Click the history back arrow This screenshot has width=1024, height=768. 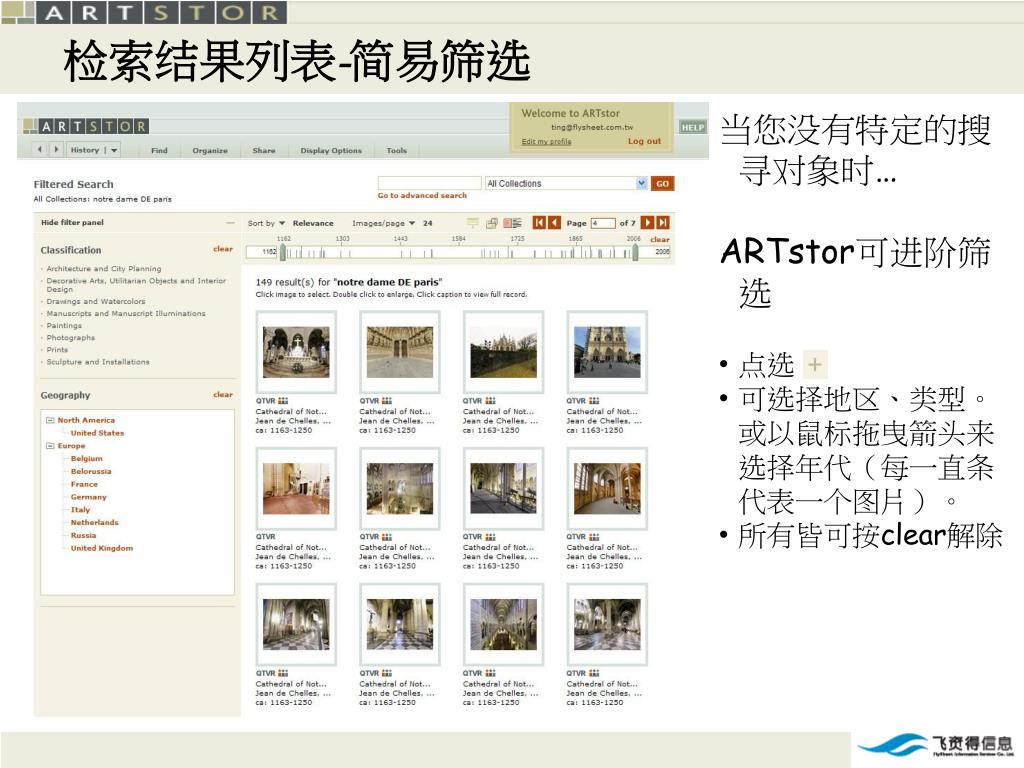click(40, 150)
